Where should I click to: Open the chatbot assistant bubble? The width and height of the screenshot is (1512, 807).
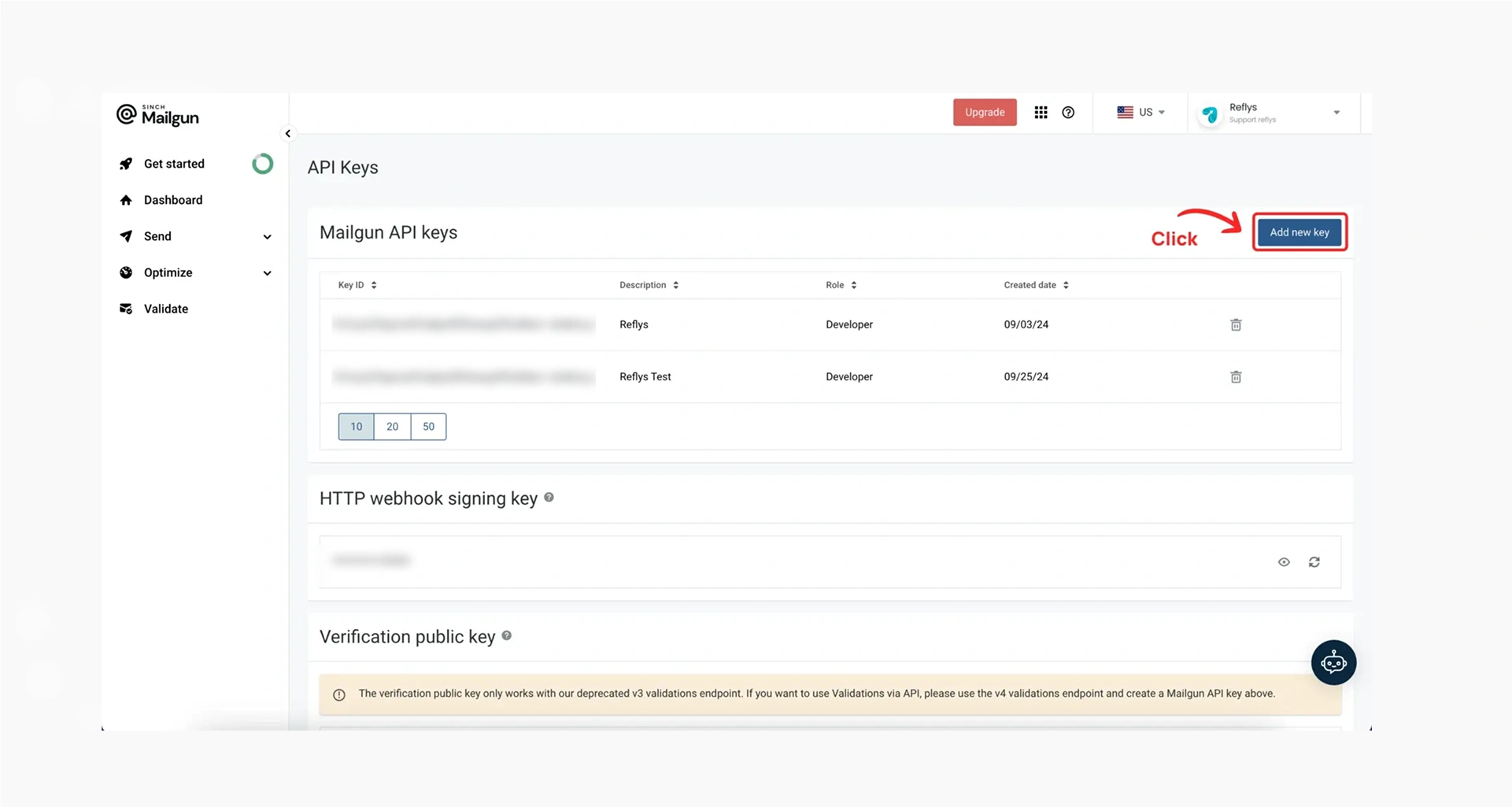click(1333, 663)
